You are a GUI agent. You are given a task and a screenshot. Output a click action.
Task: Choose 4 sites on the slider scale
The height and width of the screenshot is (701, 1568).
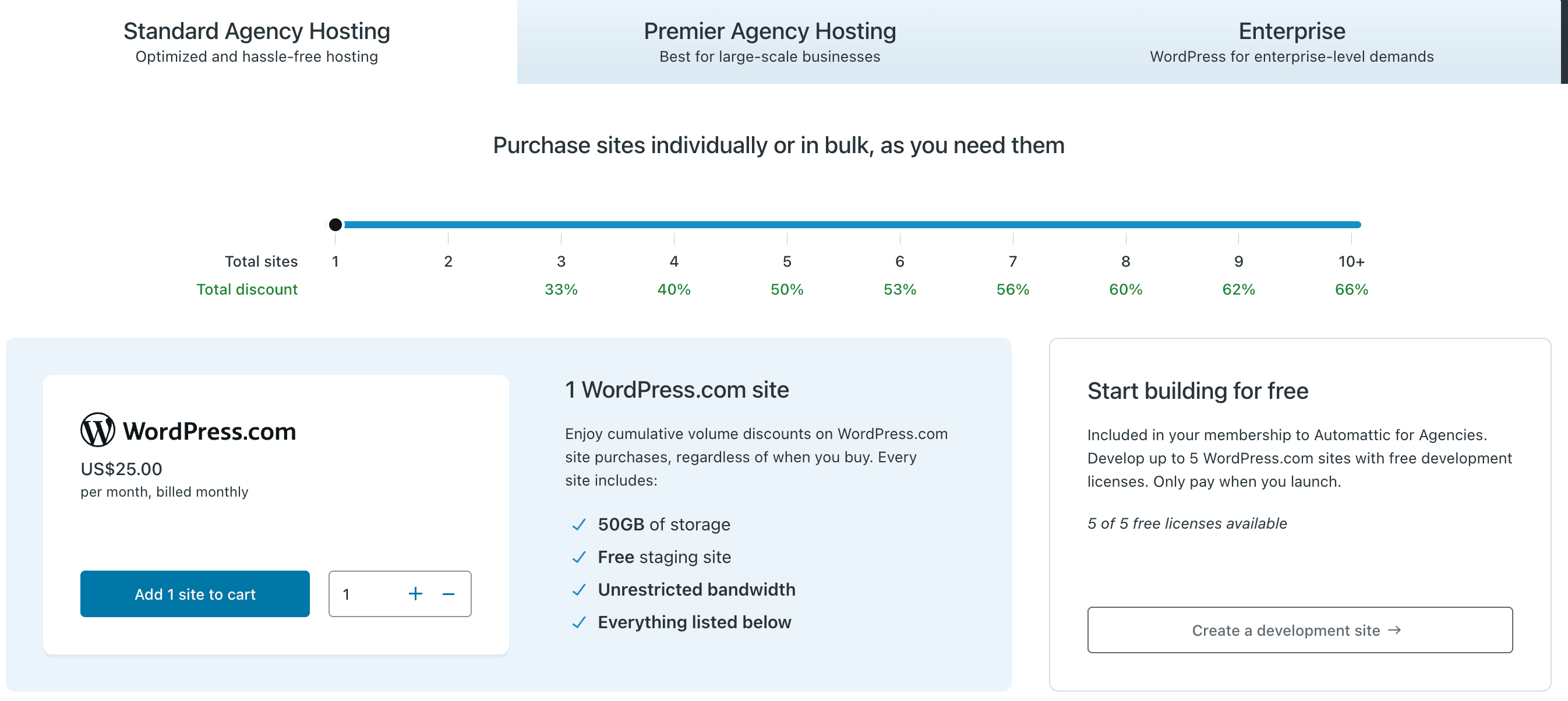coord(674,261)
